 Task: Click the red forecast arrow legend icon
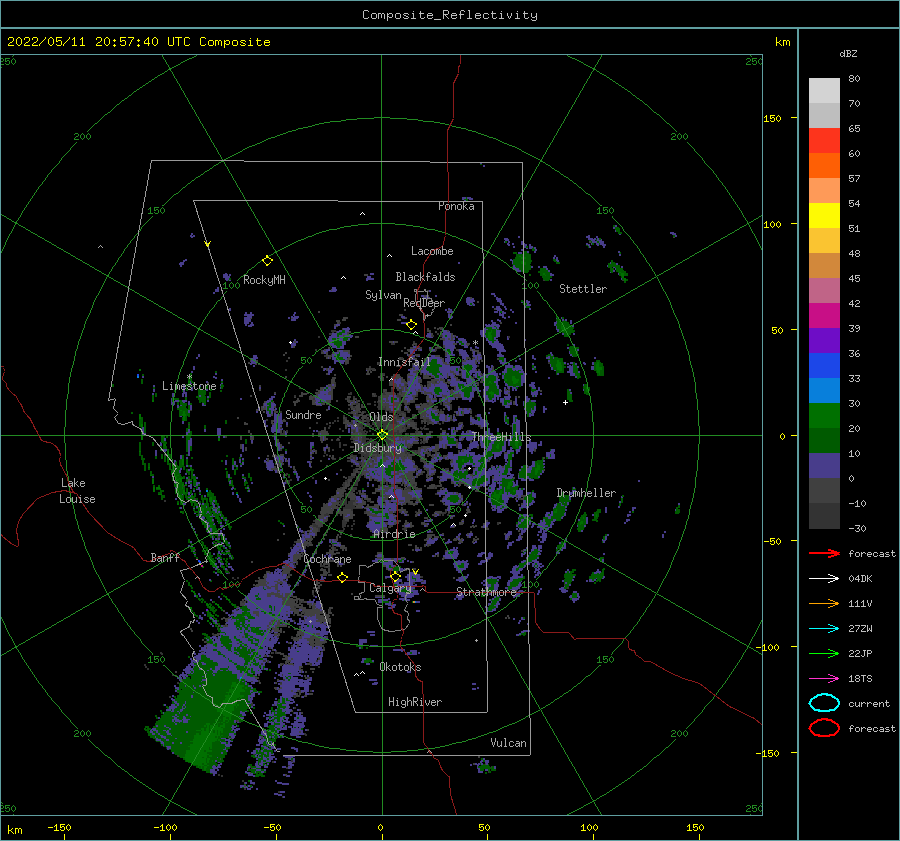824,553
